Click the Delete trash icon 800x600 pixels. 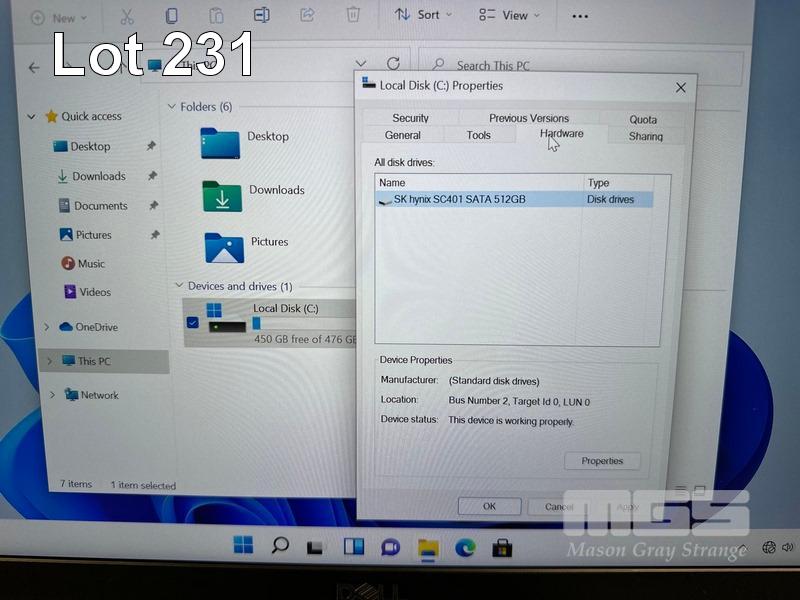[353, 15]
